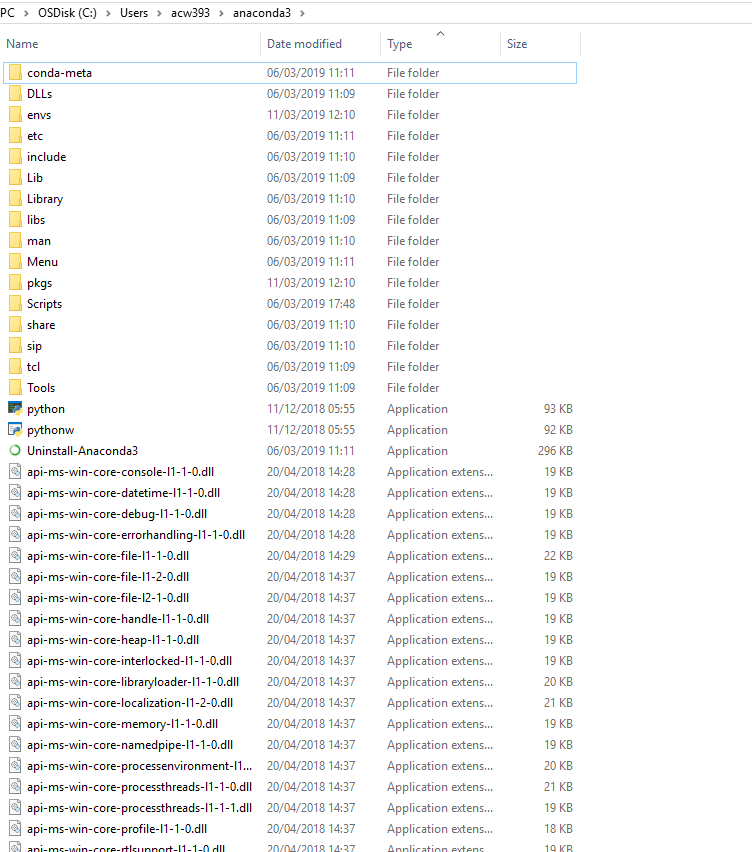Navigate to Users in the address bar
Image resolution: width=752 pixels, height=852 pixels.
point(134,13)
